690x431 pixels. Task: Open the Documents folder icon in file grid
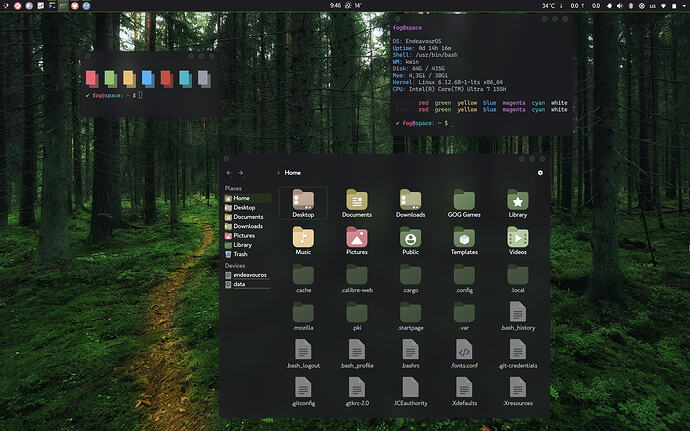tap(357, 203)
